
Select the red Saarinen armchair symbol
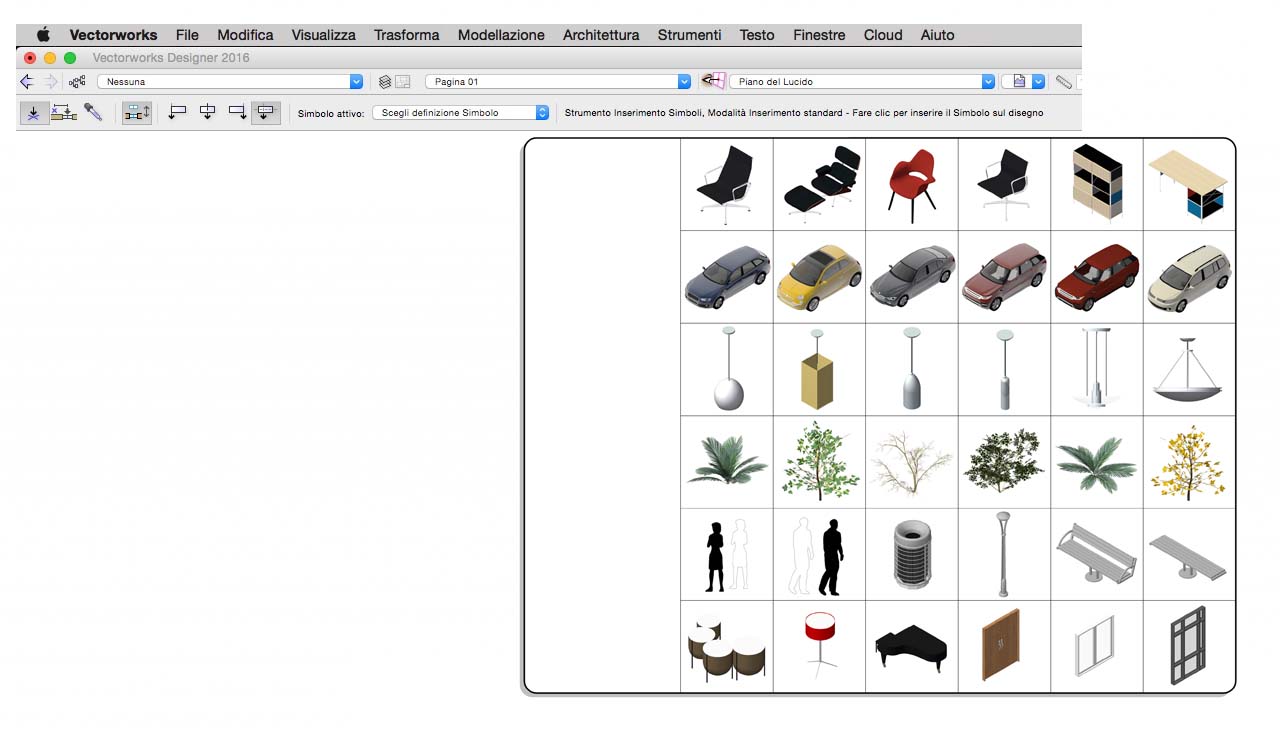(x=911, y=184)
